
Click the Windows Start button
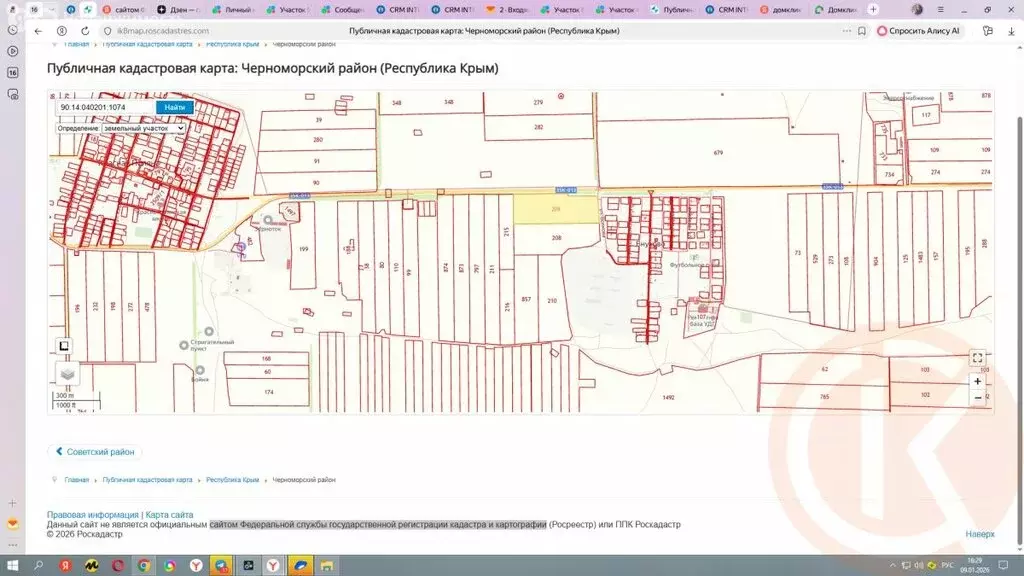(14, 565)
